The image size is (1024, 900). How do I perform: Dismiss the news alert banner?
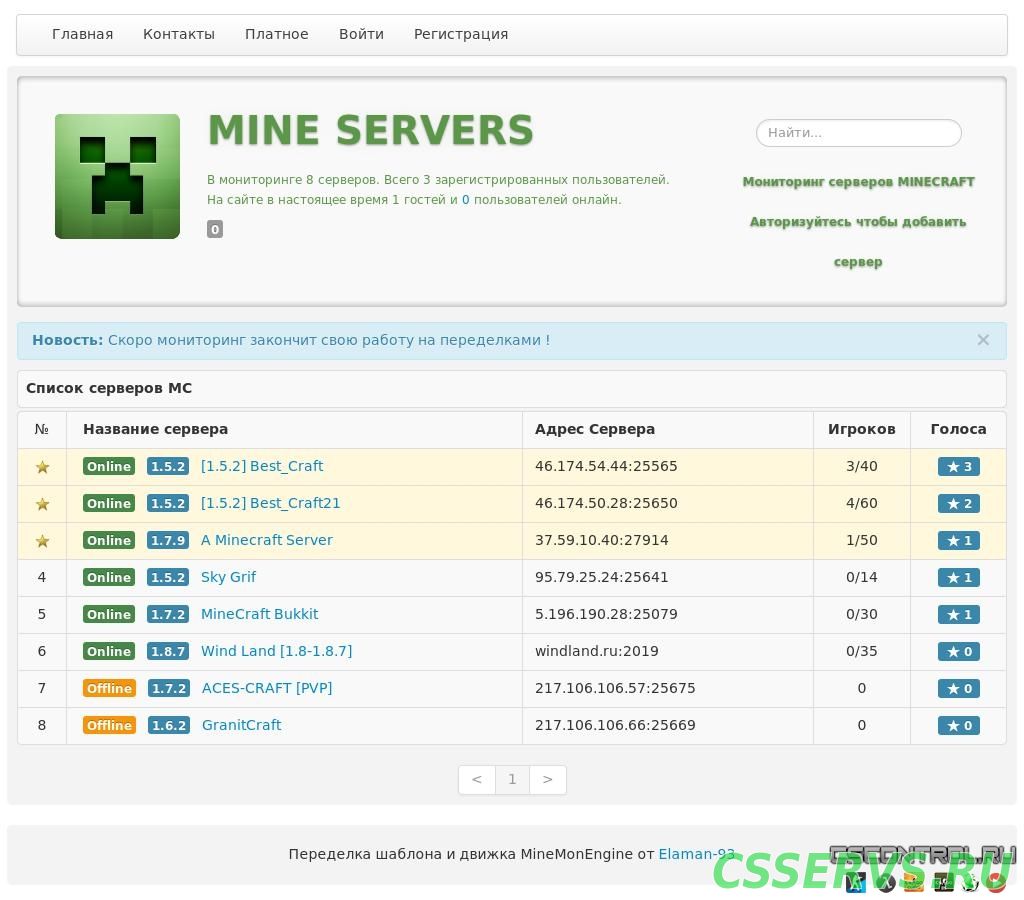tap(983, 340)
